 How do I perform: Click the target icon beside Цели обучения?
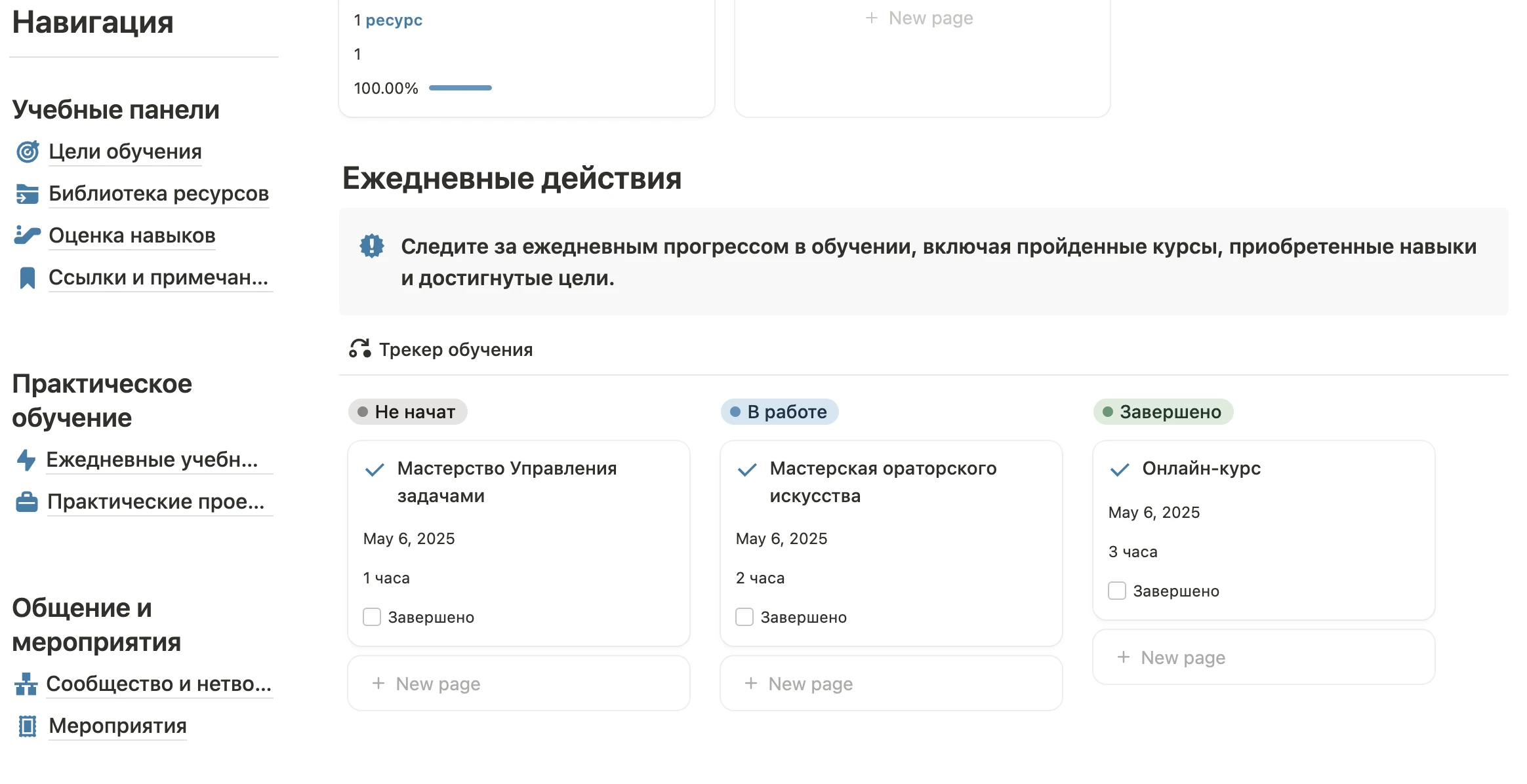27,152
